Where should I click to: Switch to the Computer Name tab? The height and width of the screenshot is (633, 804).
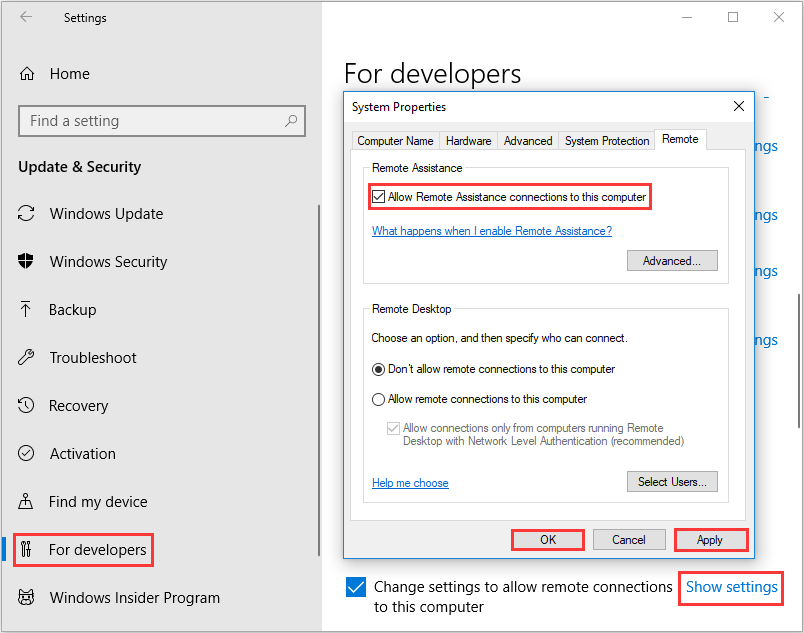(395, 141)
